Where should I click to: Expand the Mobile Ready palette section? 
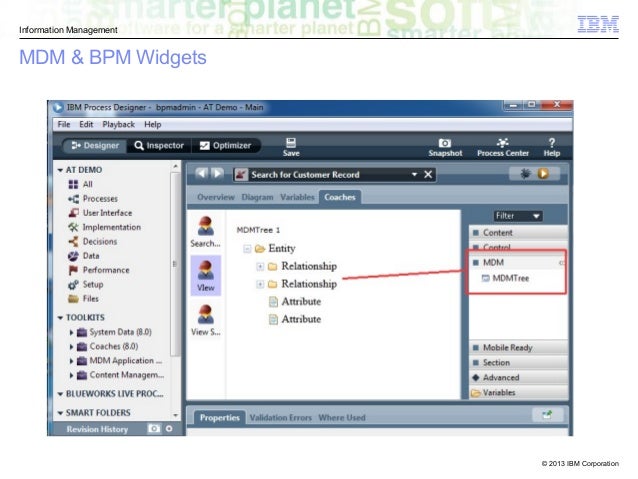(x=518, y=348)
